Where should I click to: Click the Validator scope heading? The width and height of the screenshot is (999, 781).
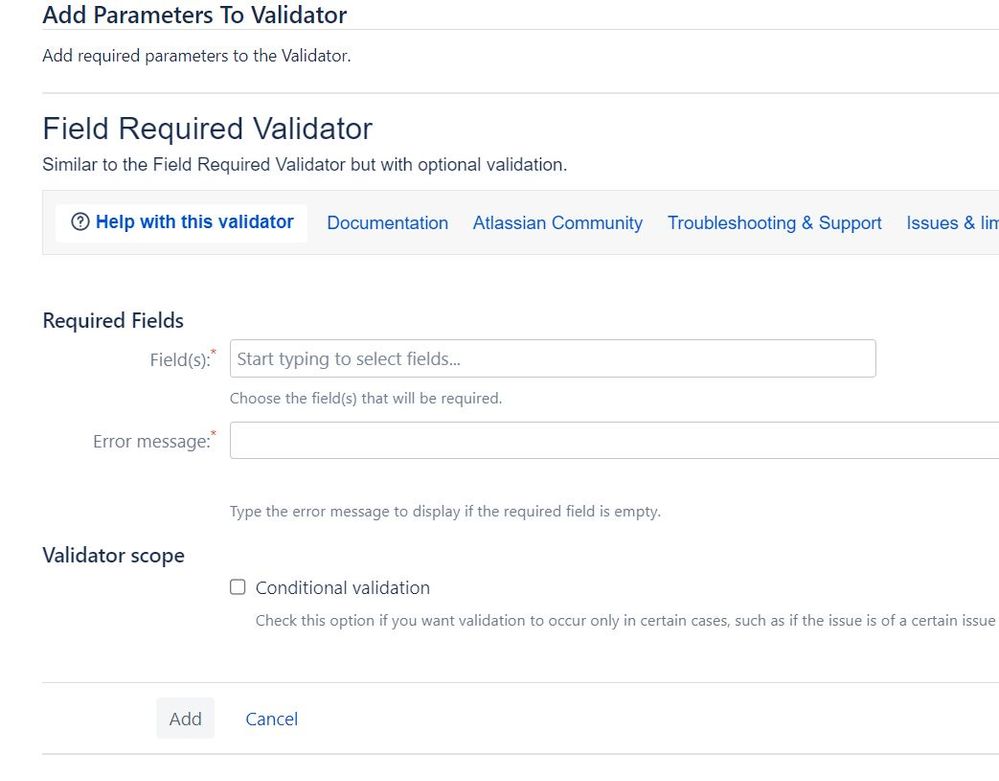[113, 555]
